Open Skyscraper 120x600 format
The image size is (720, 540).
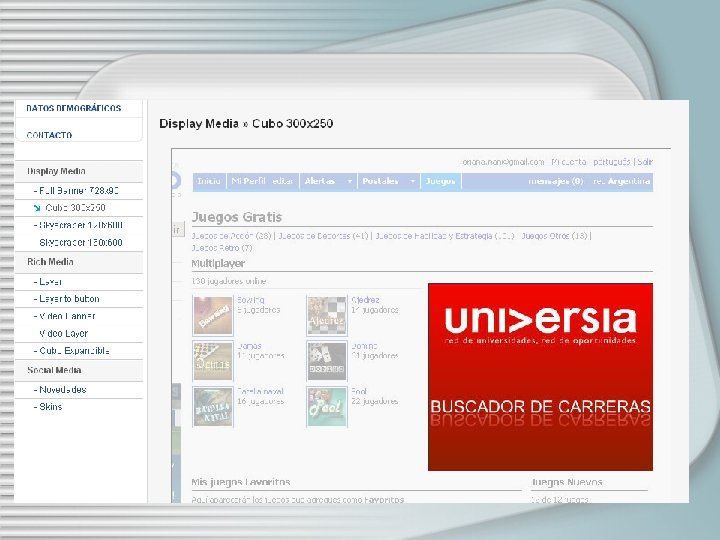(80, 225)
